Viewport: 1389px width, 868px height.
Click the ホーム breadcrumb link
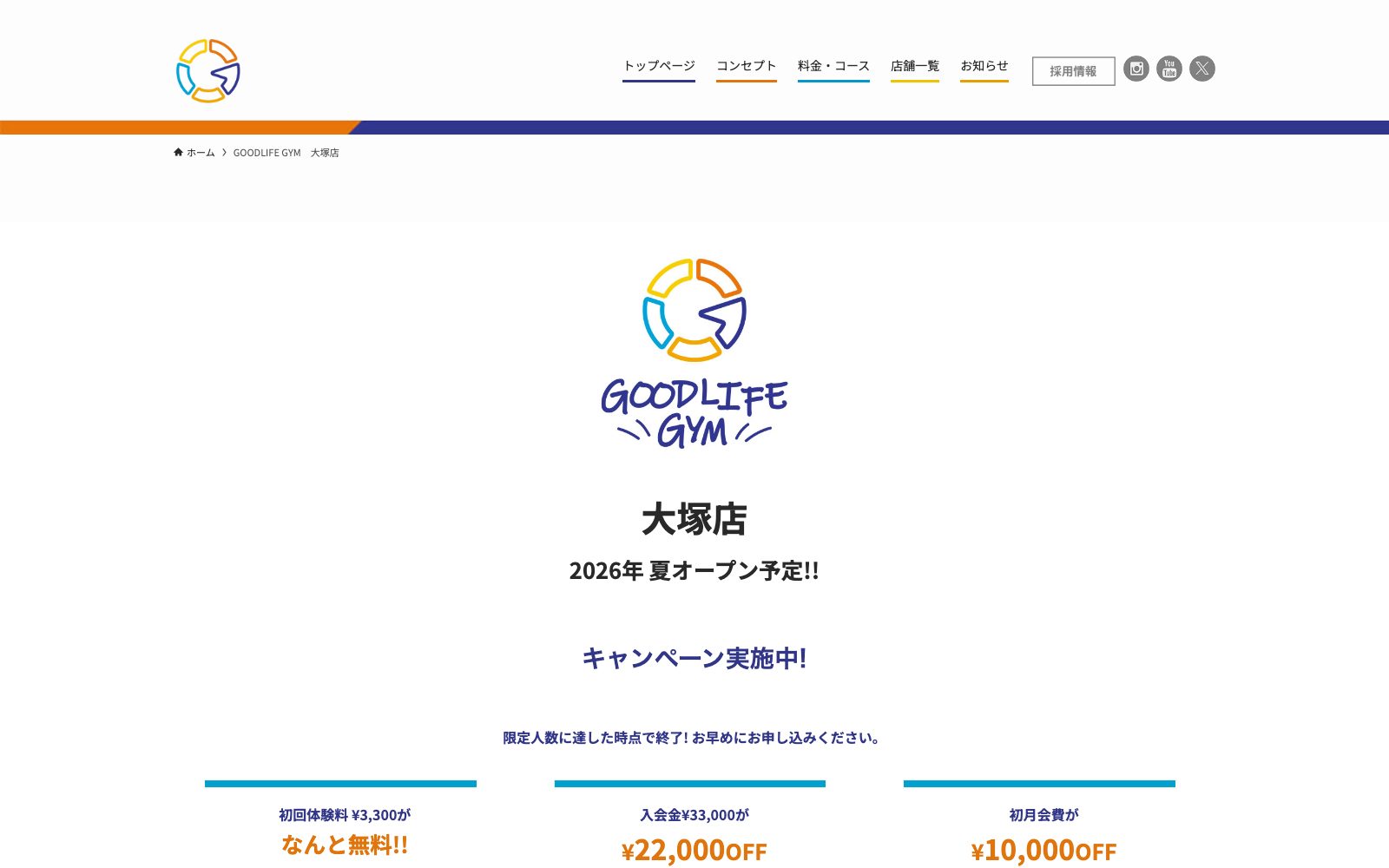tap(201, 153)
